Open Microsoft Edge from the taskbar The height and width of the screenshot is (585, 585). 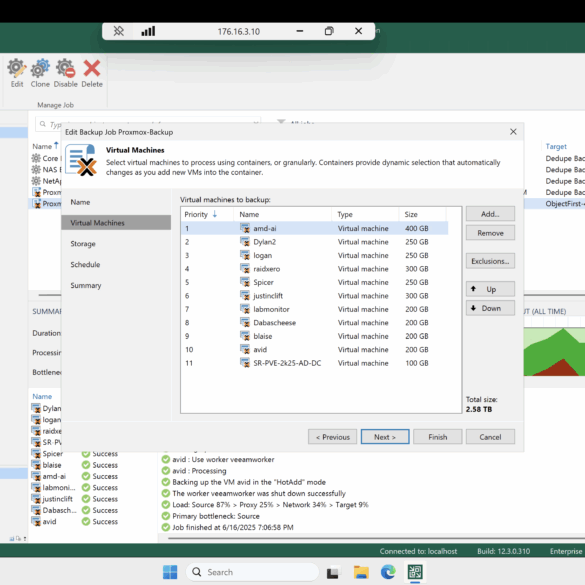tap(388, 572)
